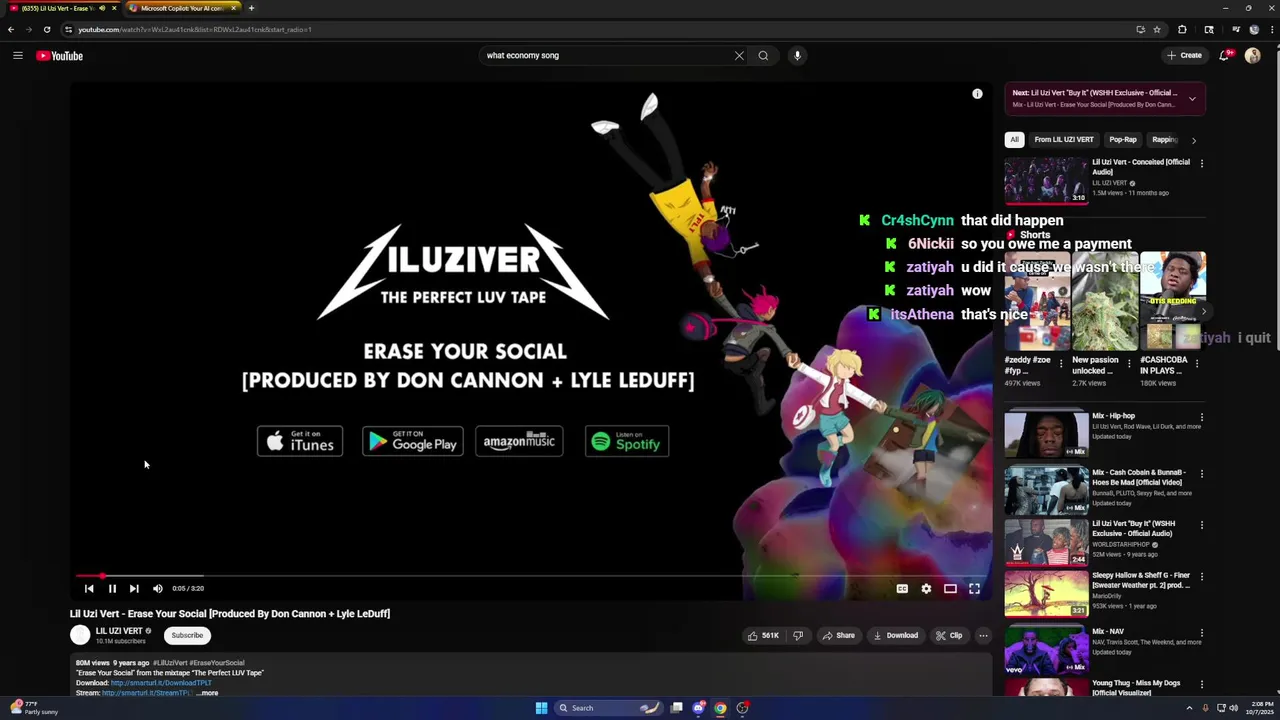Open browser extensions puzzle icon
Image resolution: width=1280 pixels, height=720 pixels.
[x=1182, y=30]
